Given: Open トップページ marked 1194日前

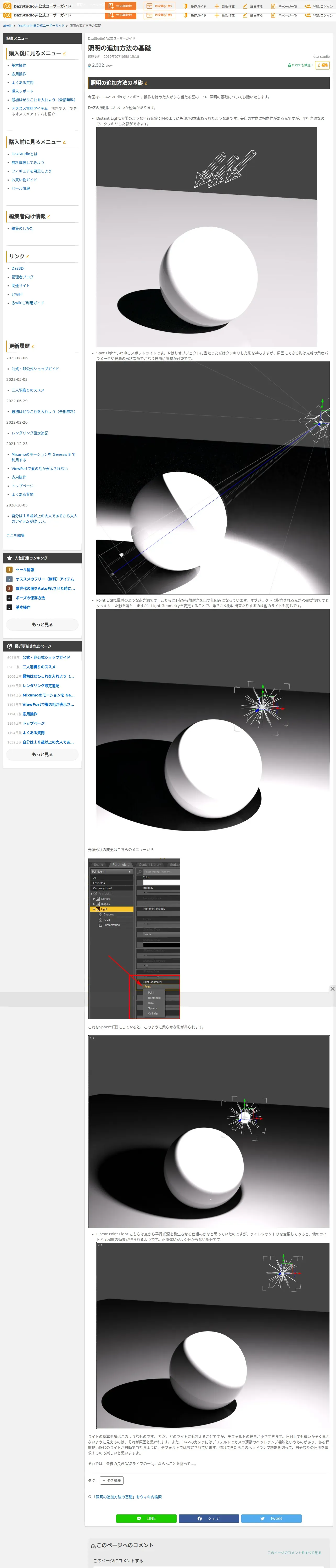Looking at the screenshot, I should 33,723.
